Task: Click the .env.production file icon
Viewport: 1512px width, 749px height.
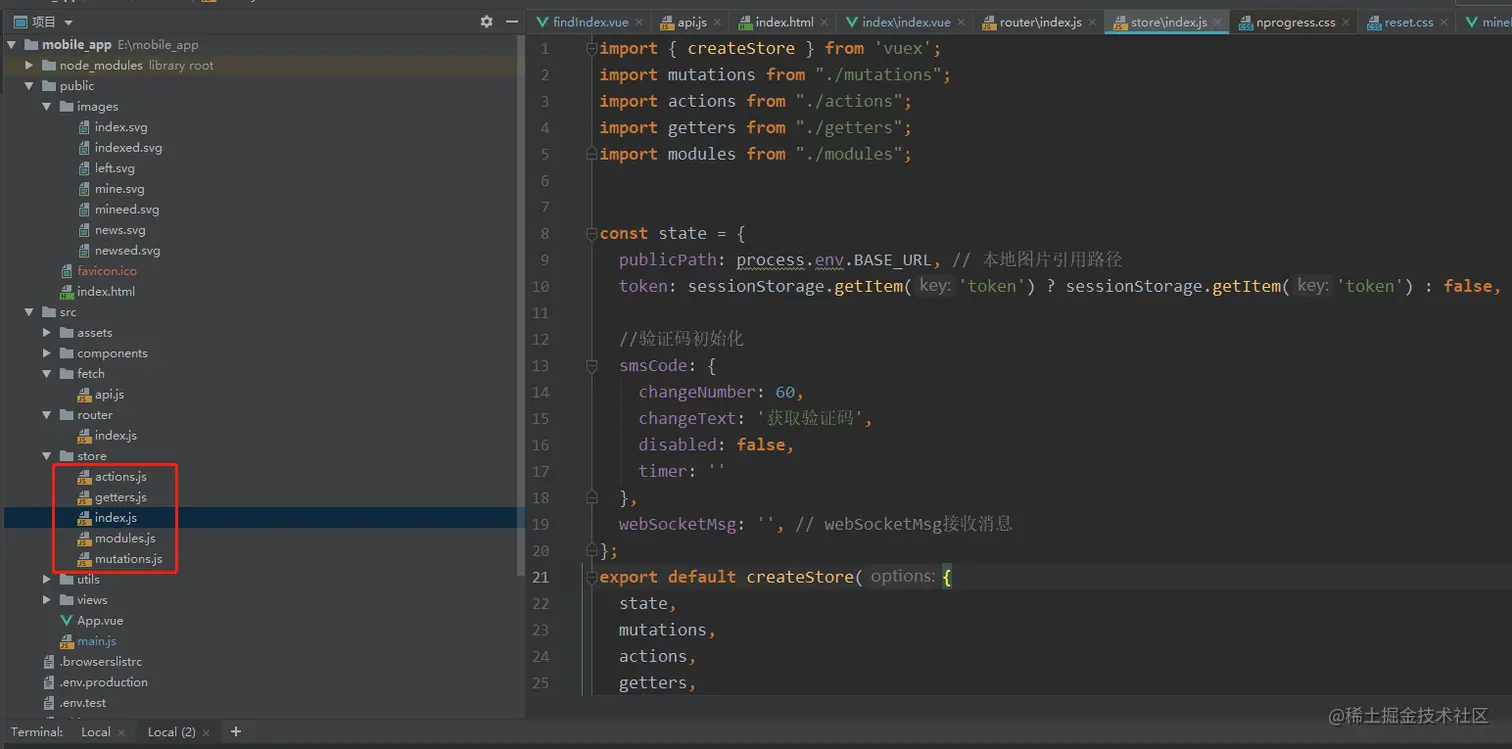Action: 49,682
